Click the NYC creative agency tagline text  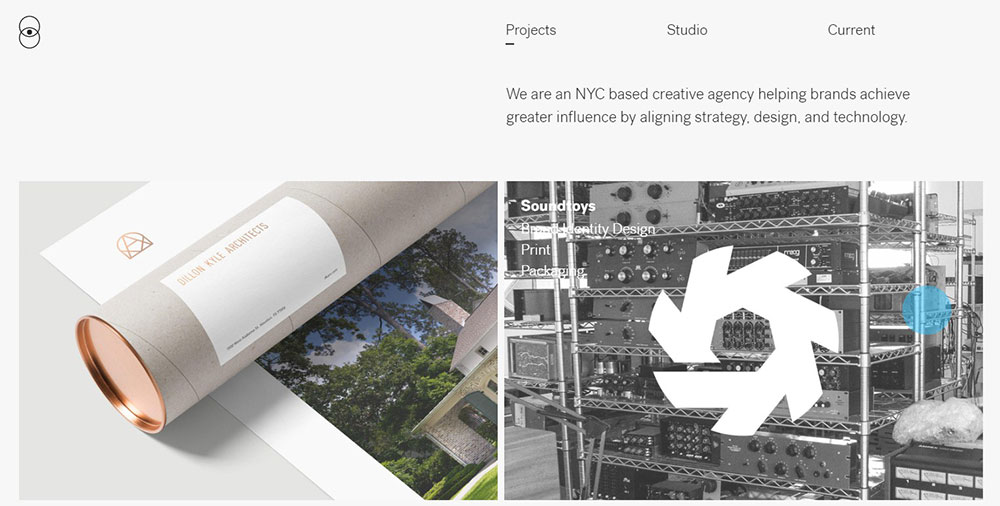point(708,106)
